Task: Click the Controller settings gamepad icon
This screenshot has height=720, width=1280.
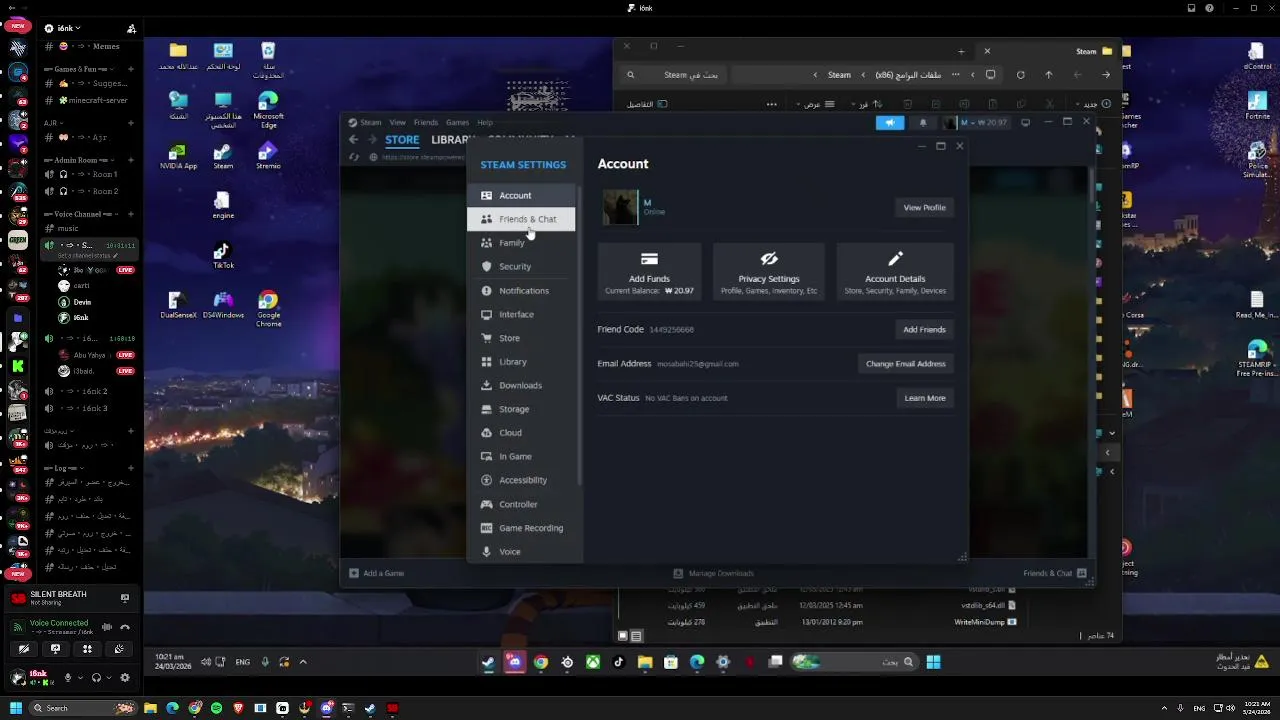Action: pyautogui.click(x=487, y=504)
